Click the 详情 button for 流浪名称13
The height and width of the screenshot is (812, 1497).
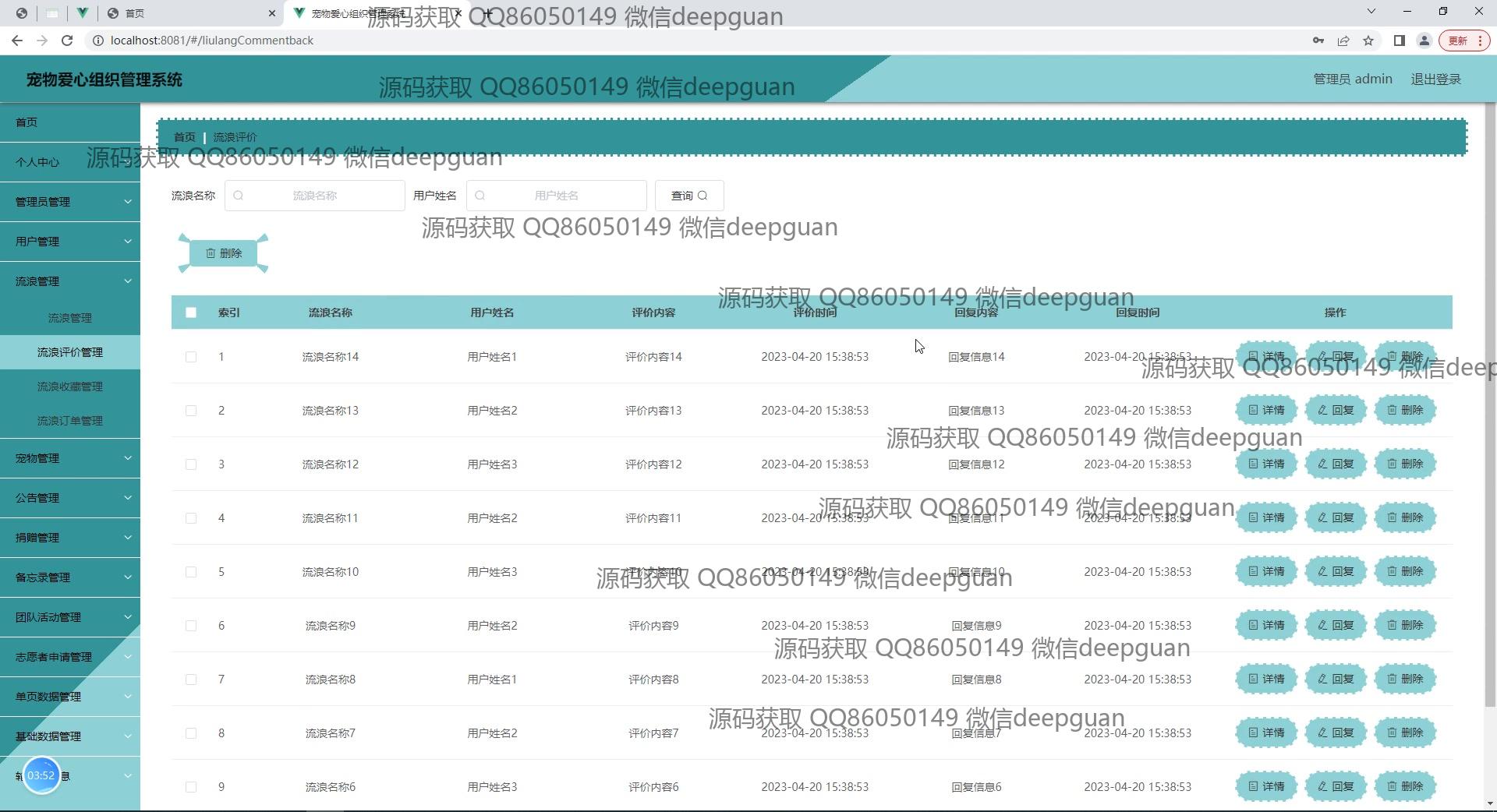1266,410
